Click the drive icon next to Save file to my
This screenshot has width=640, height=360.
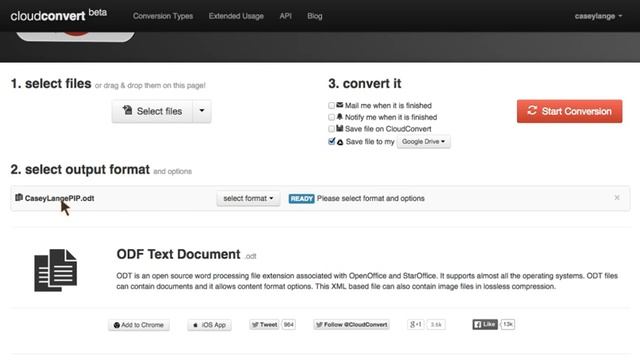coord(340,142)
